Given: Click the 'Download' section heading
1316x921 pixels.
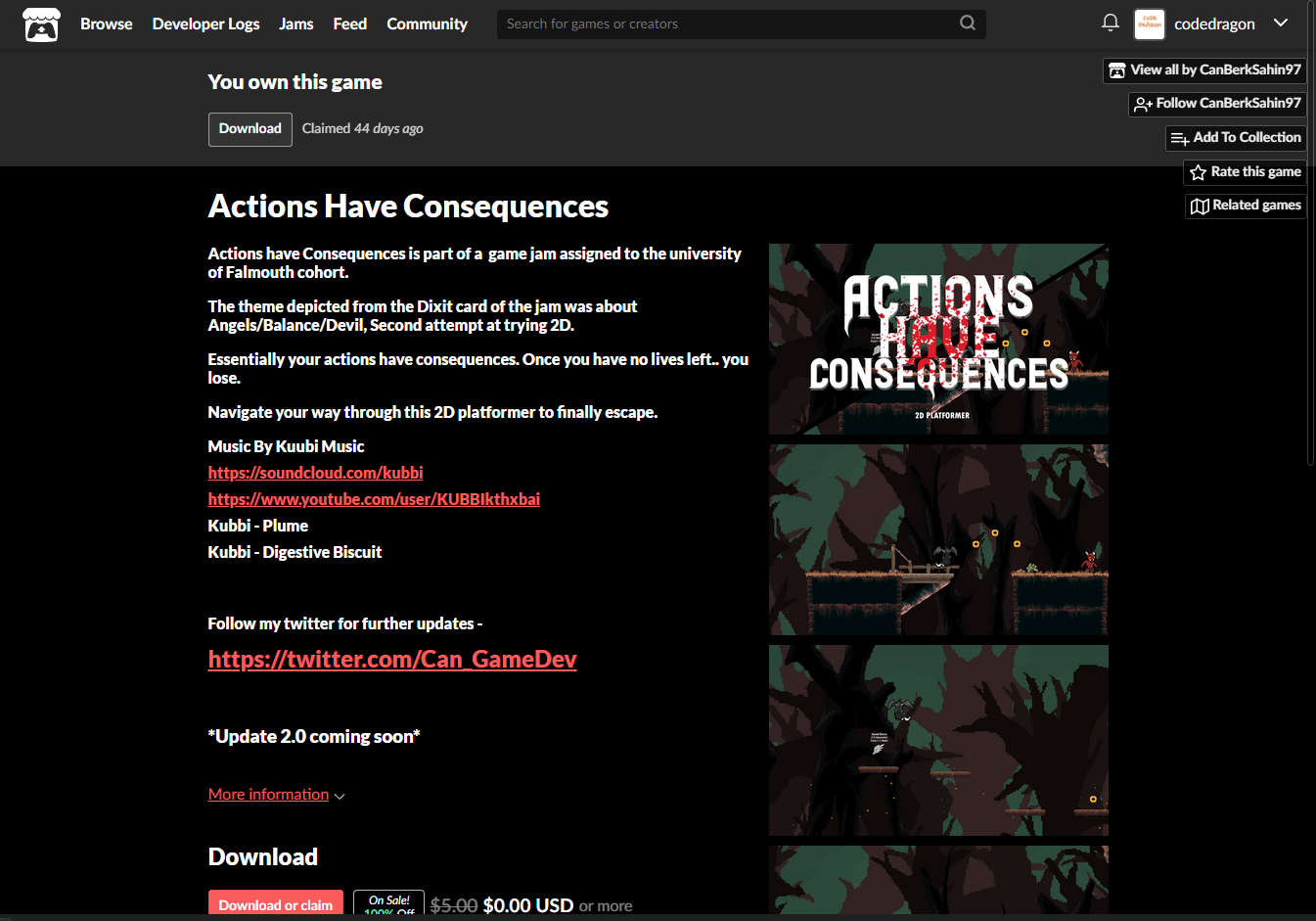Looking at the screenshot, I should tap(263, 857).
